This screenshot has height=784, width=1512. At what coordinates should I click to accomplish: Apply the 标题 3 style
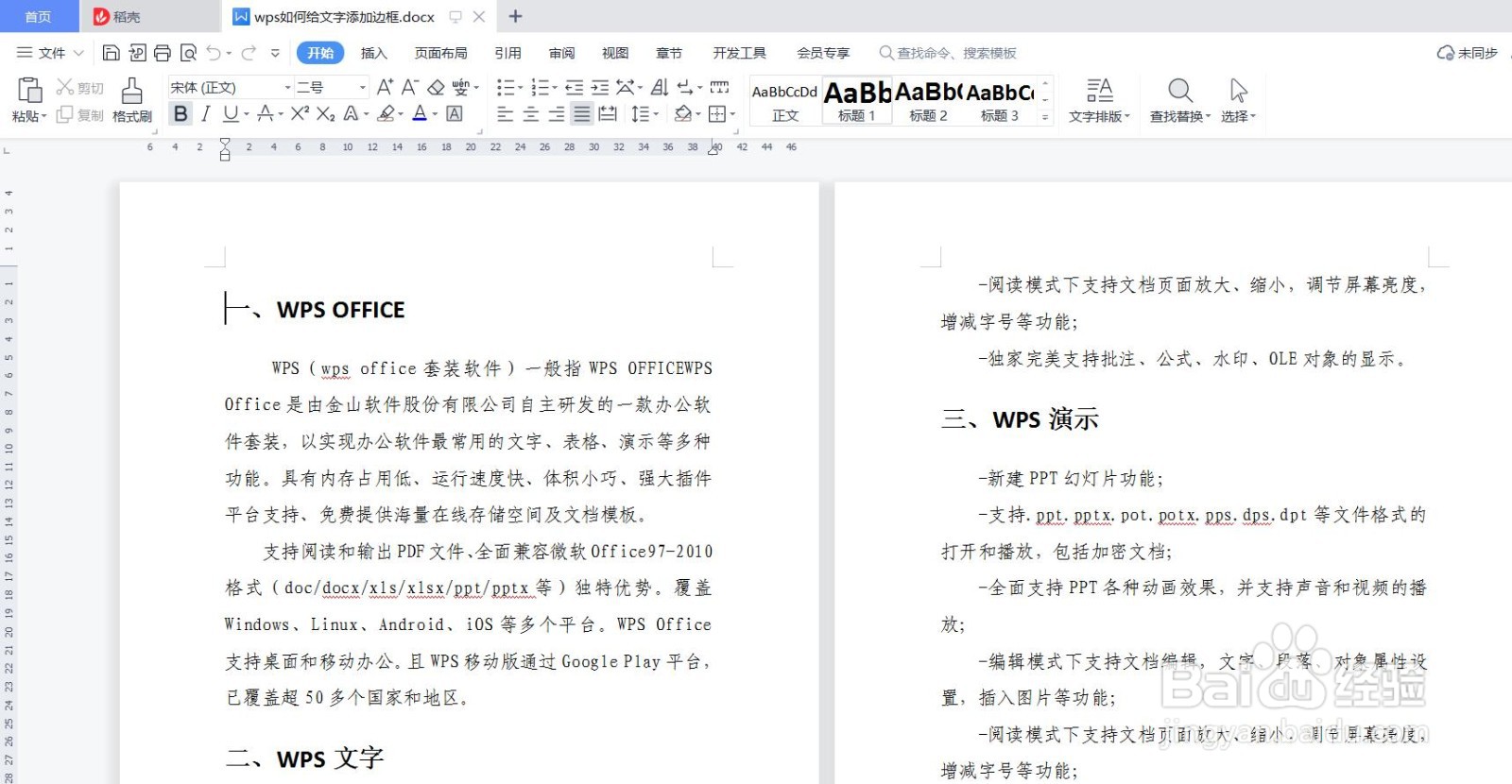1000,101
